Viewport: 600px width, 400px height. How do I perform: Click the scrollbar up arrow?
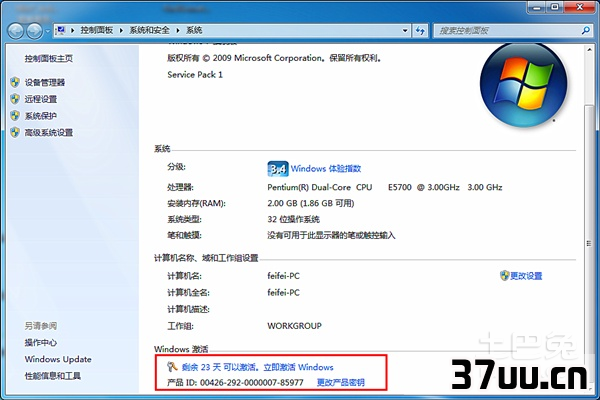(x=589, y=49)
